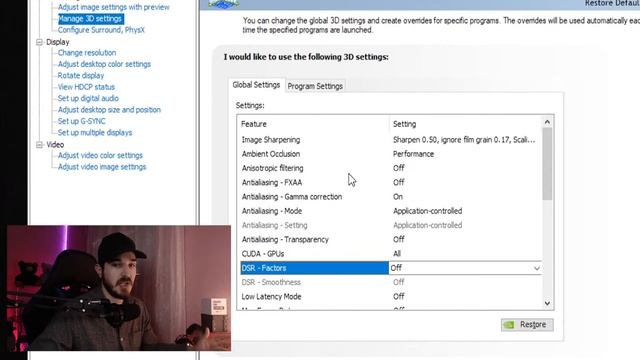Viewport: 640px width, 360px height.
Task: Select Manage 3D settings in tree
Action: click(90, 18)
